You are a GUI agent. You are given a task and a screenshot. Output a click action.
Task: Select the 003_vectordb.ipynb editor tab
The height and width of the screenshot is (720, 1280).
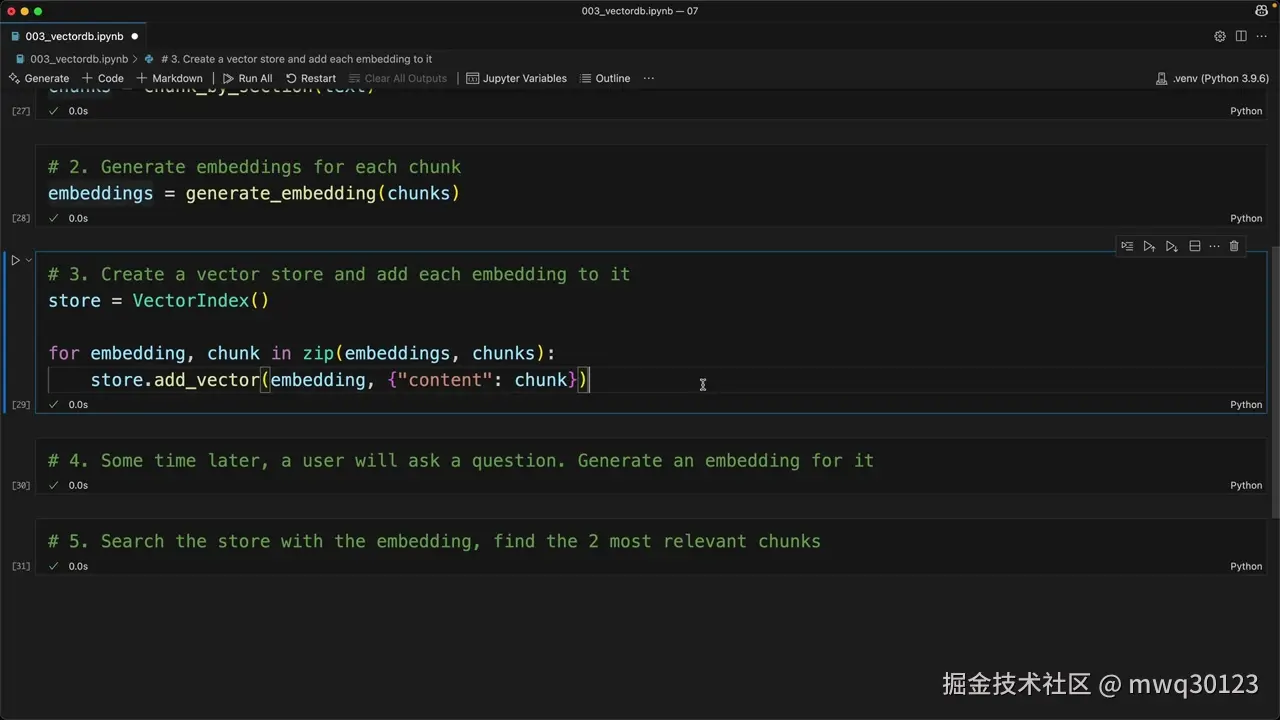click(x=74, y=36)
